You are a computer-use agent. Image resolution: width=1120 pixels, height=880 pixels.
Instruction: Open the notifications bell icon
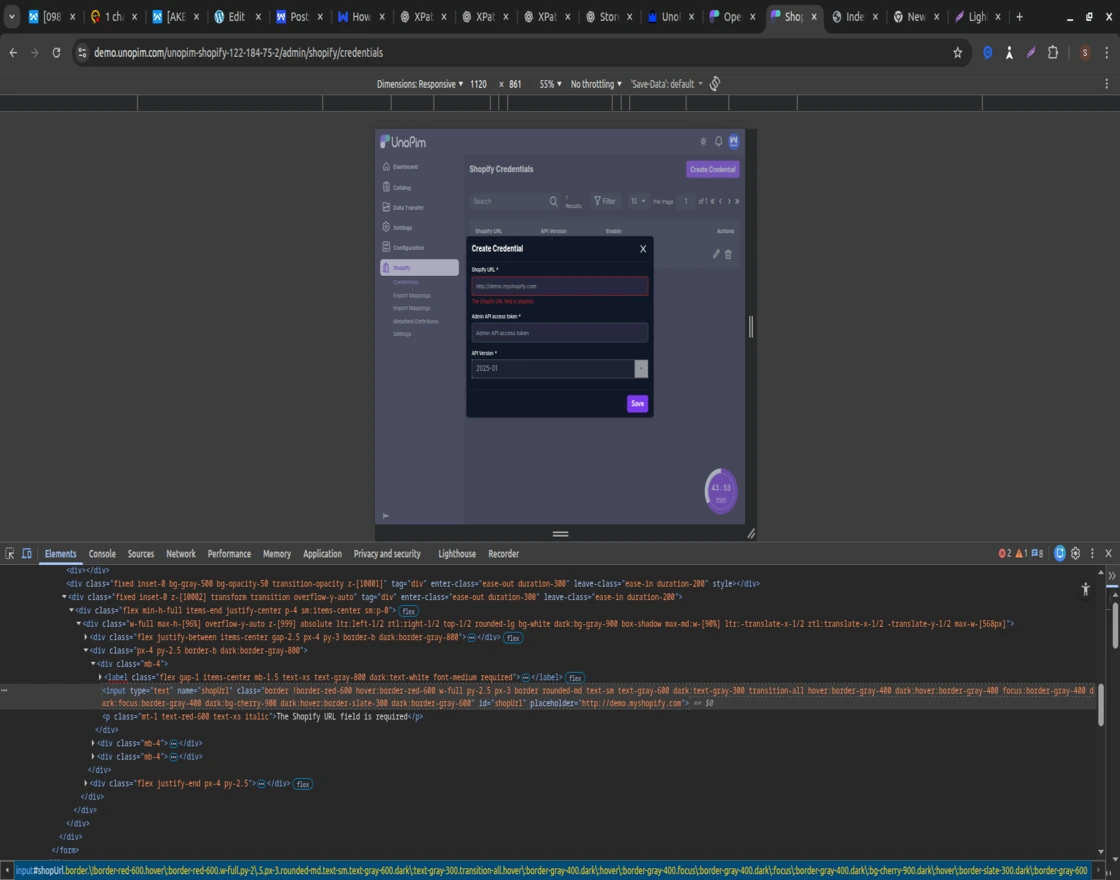(718, 142)
